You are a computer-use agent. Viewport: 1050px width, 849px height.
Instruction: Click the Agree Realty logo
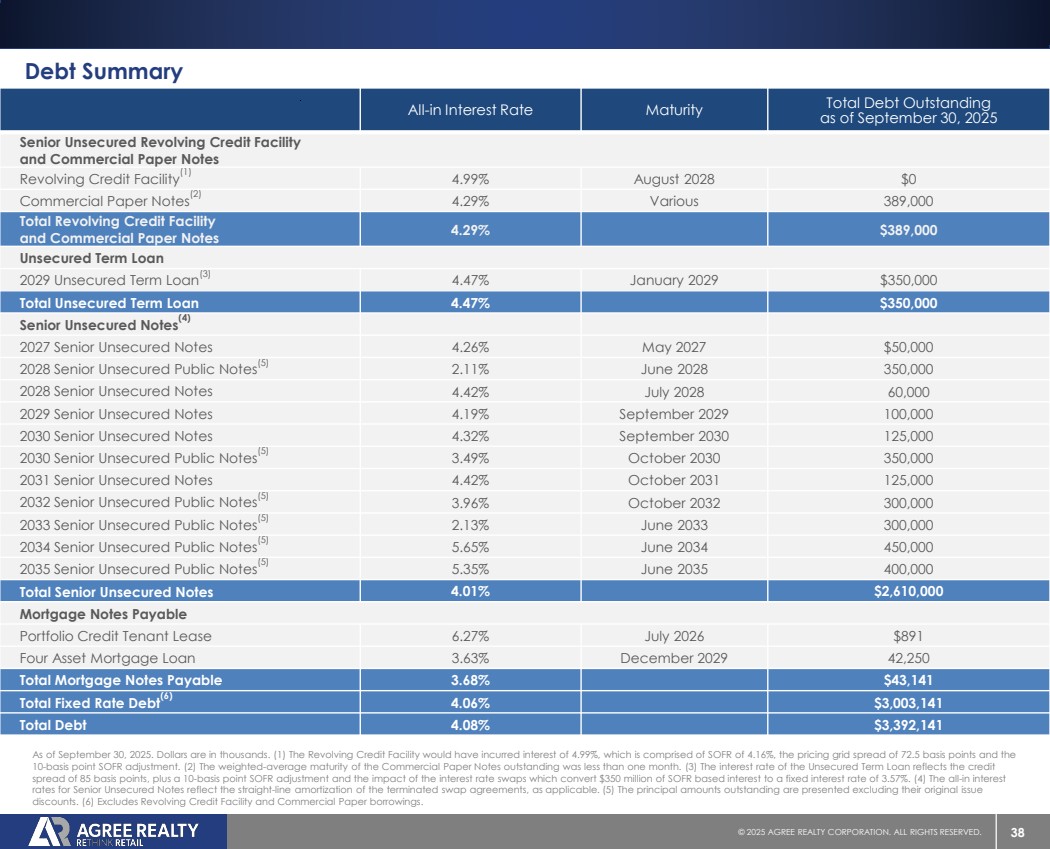114,832
